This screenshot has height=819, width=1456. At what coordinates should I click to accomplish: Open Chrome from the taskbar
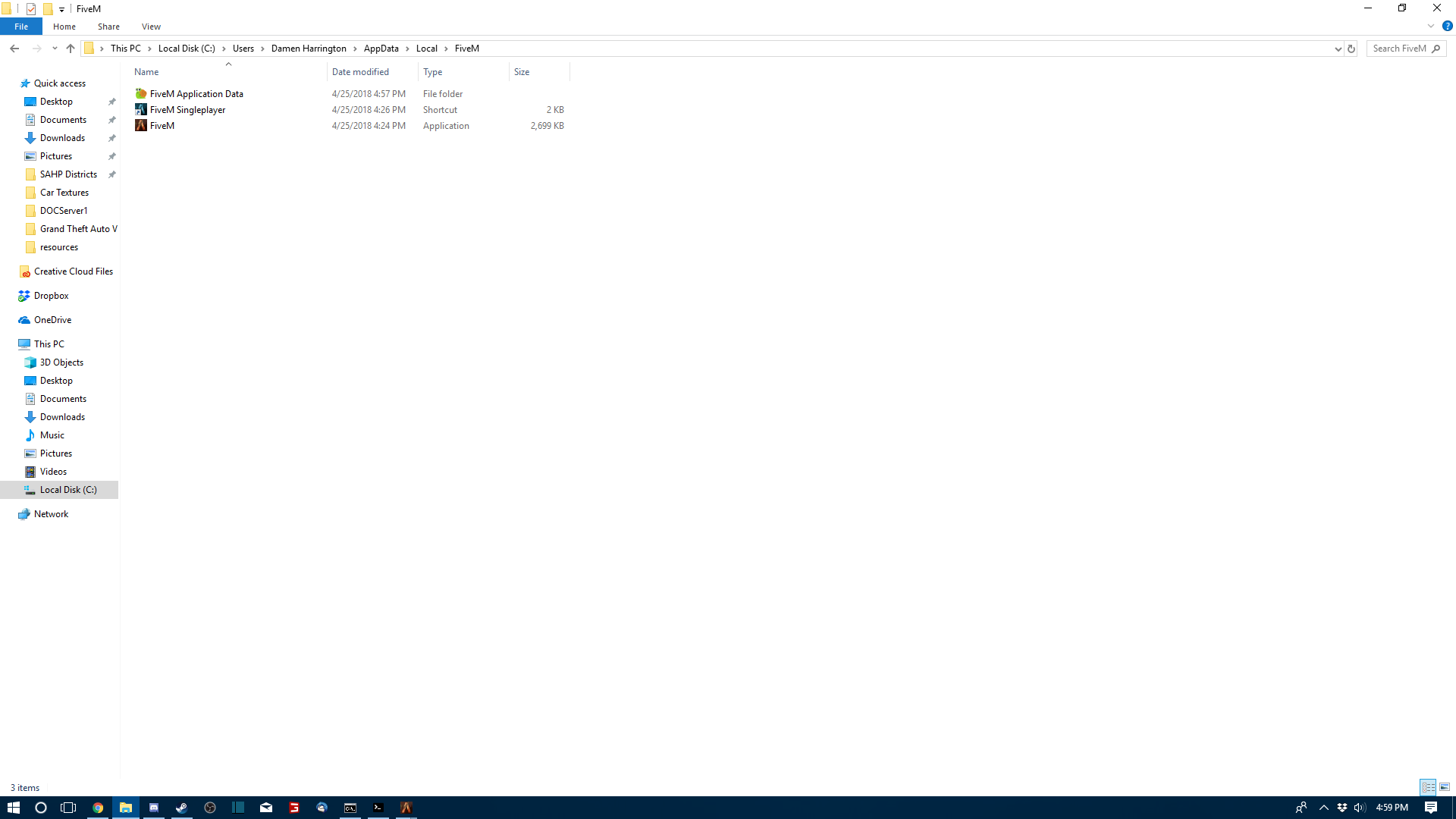(98, 808)
